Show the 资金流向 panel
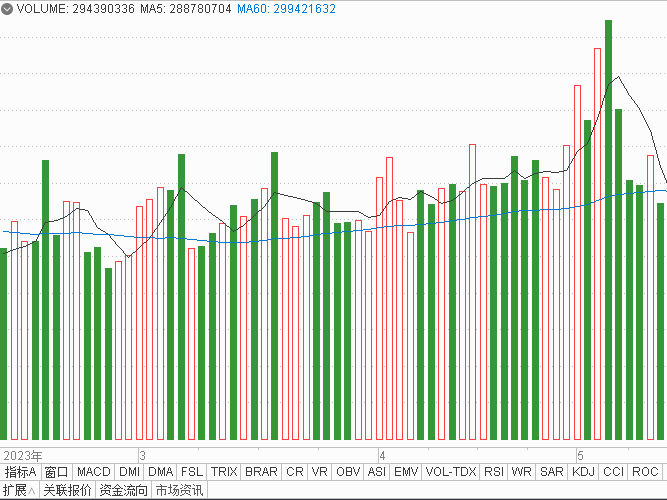Image resolution: width=667 pixels, height=500 pixels. pos(124,491)
